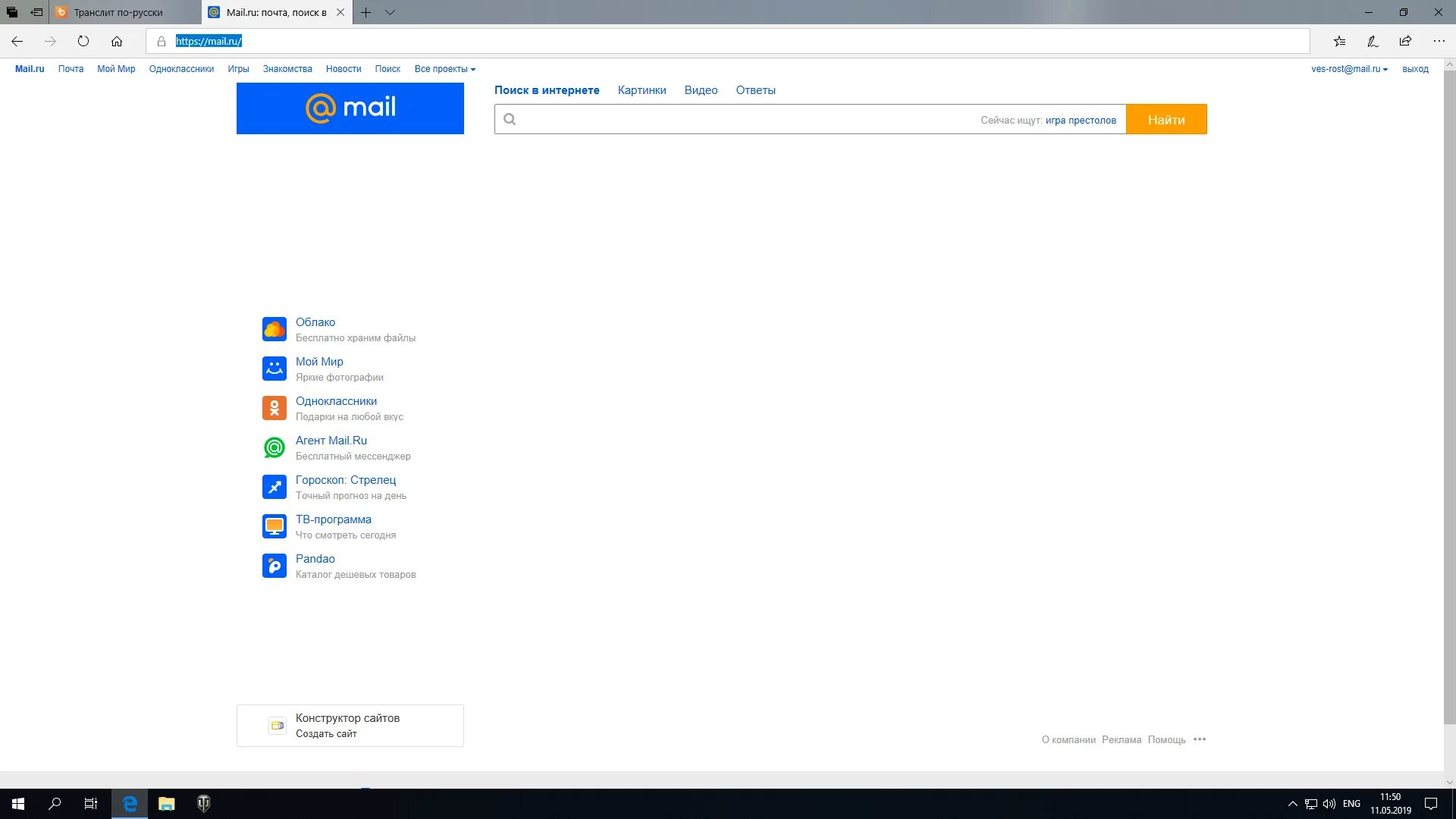Viewport: 1456px width, 819px height.
Task: Open taskbar search magnifier
Action: (55, 804)
